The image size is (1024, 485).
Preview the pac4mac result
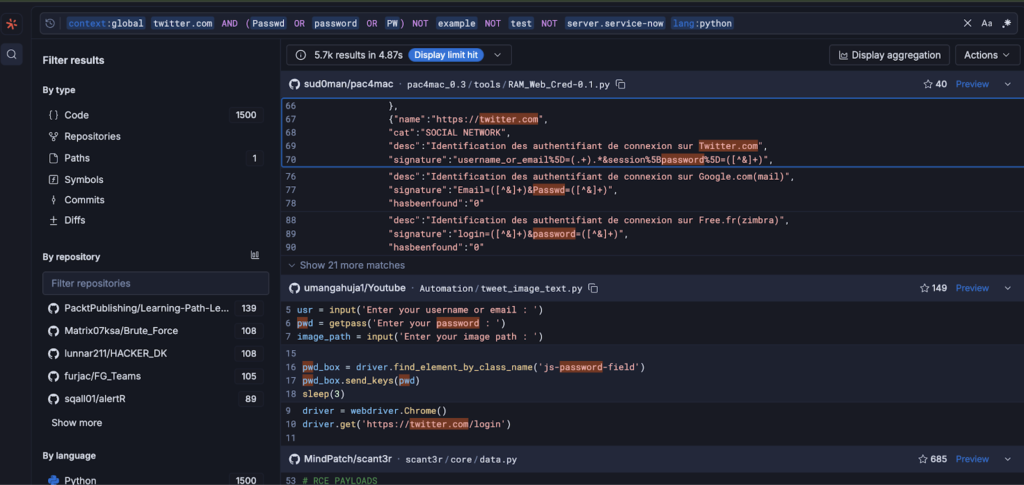point(972,84)
